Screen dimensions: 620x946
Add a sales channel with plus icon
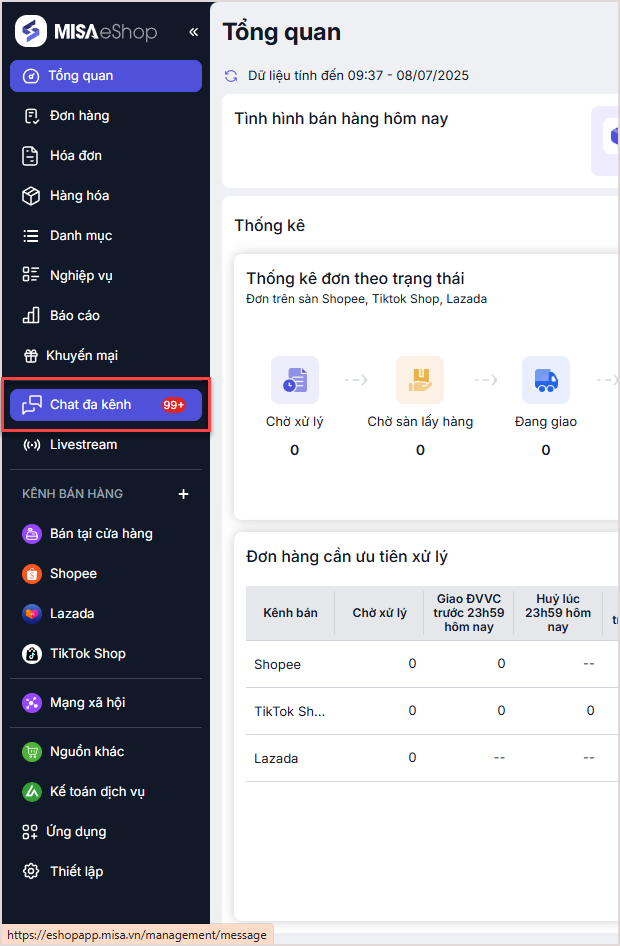pos(183,494)
